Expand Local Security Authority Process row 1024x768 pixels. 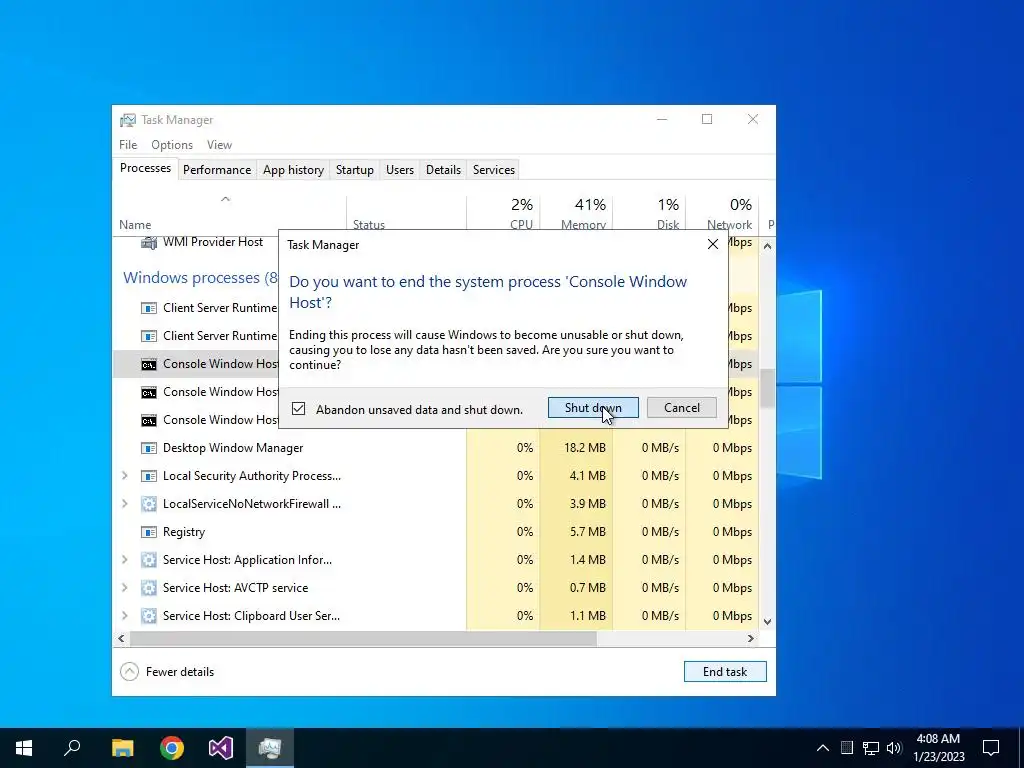[125, 476]
